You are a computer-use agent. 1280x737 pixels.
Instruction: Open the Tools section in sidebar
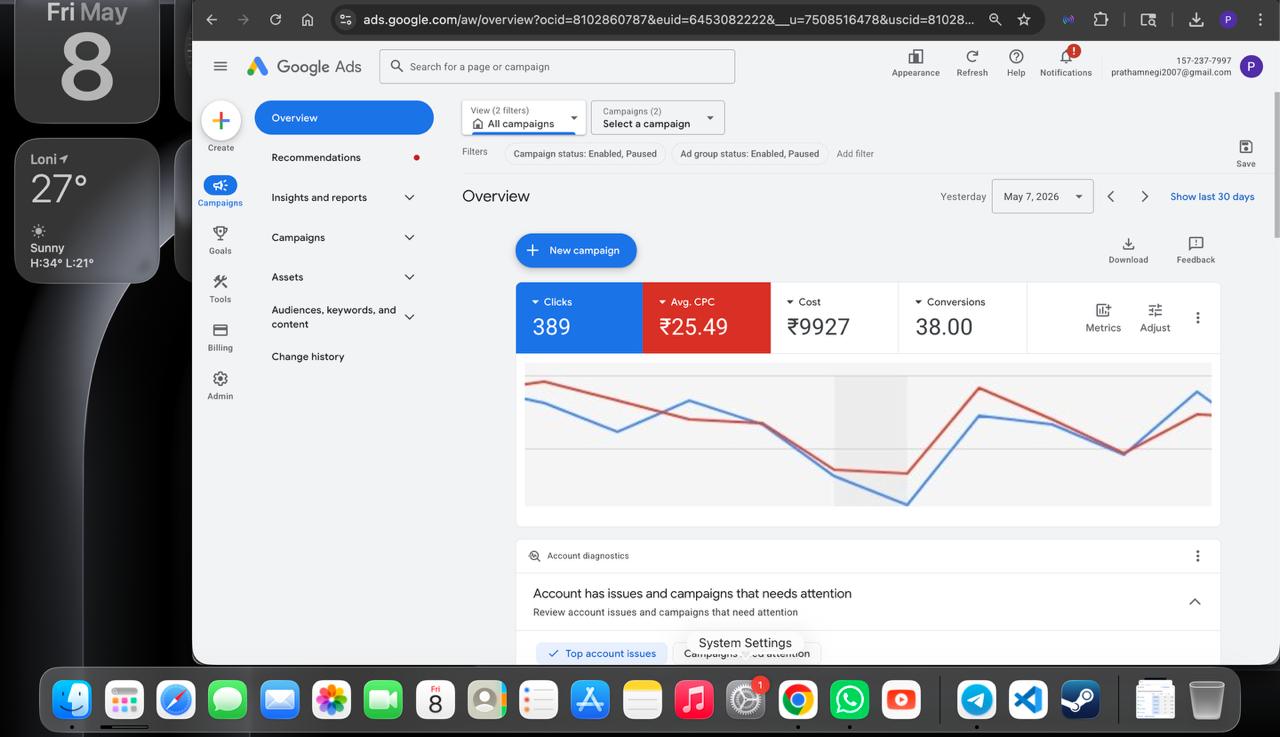point(220,288)
